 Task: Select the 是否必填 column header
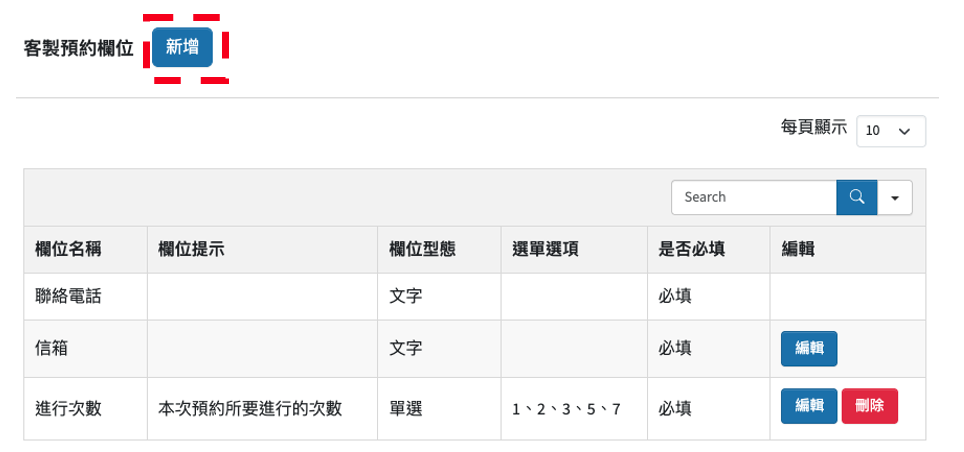point(691,250)
